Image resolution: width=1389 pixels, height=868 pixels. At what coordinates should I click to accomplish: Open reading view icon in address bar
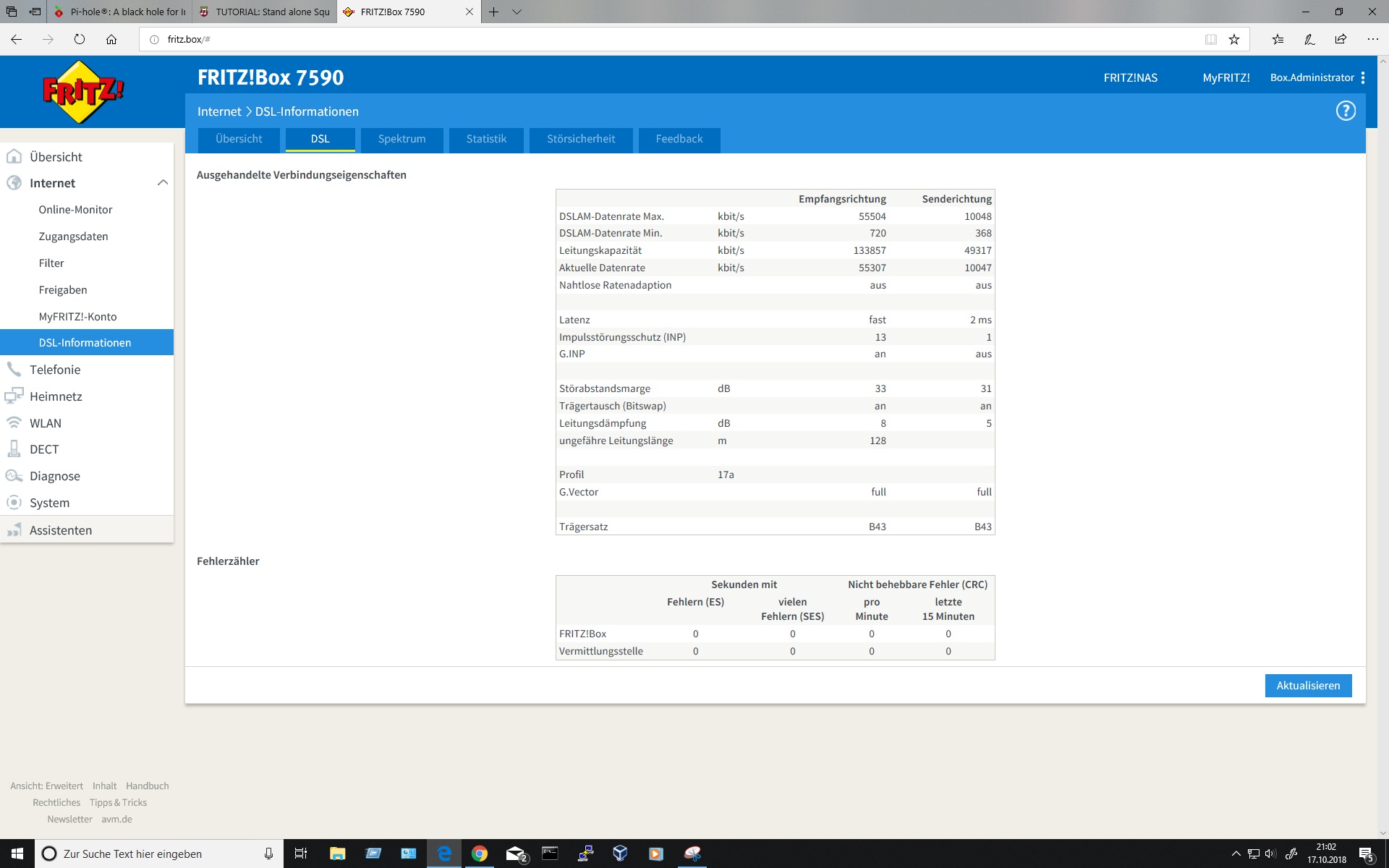(x=1210, y=40)
